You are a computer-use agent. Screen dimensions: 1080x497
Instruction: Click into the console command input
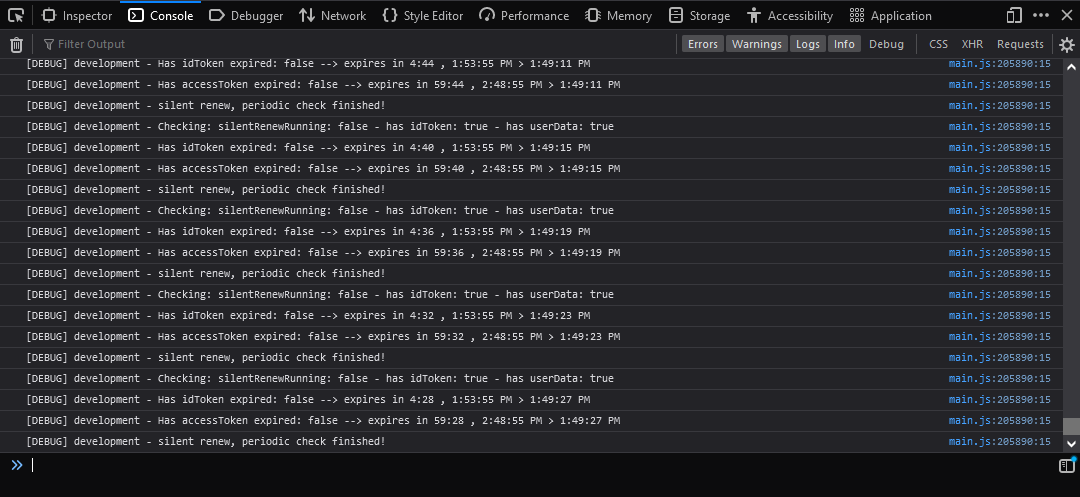(x=541, y=465)
